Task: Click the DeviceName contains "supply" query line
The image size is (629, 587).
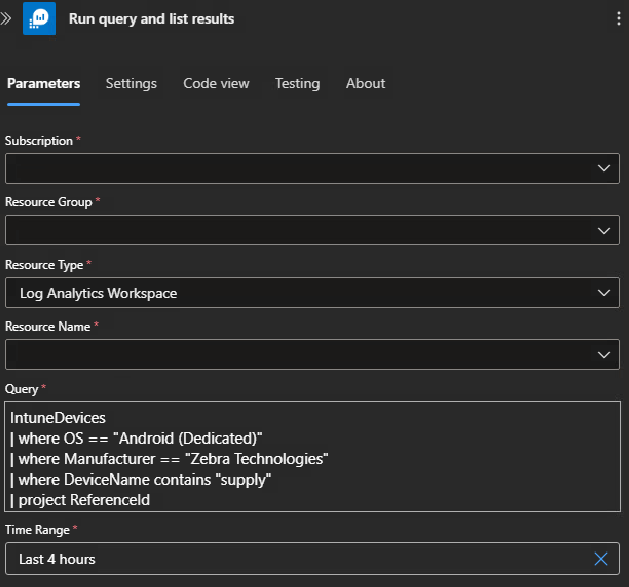Action: coord(145,479)
